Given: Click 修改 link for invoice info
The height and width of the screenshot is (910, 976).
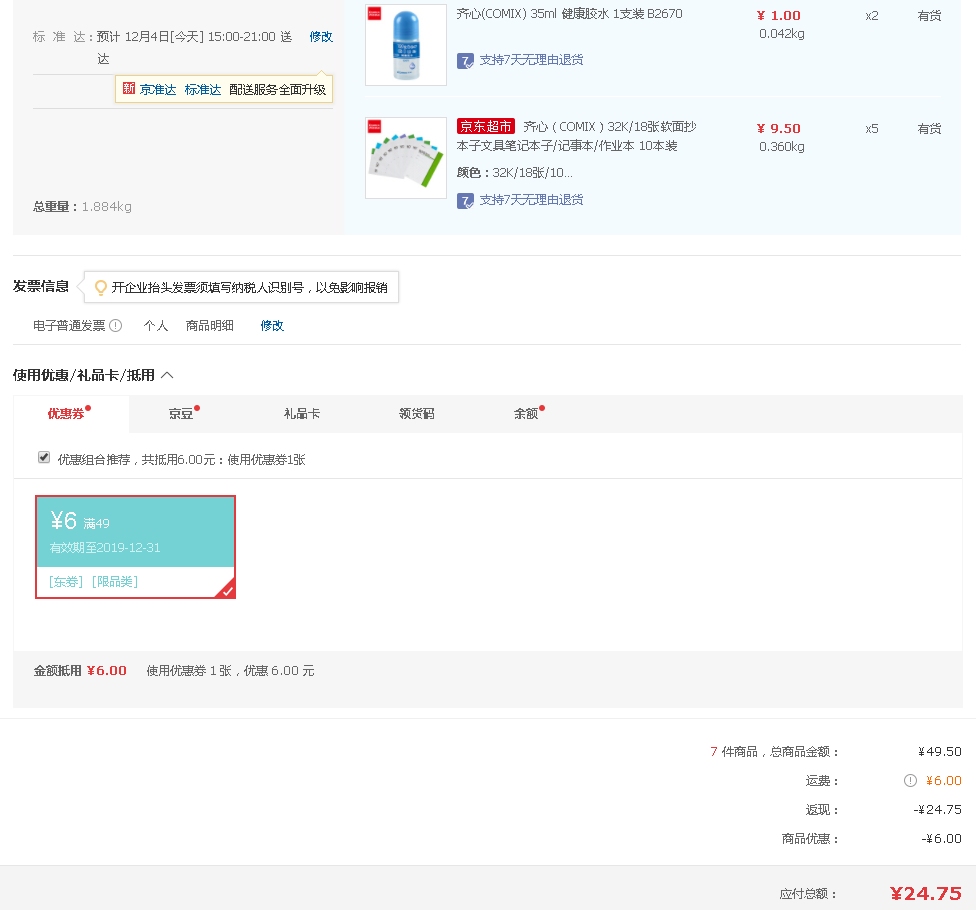Looking at the screenshot, I should coord(272,326).
